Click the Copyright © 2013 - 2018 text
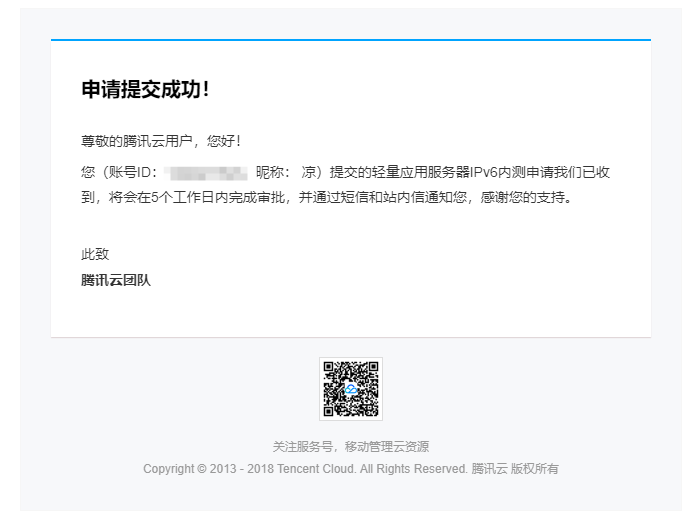The width and height of the screenshot is (699, 531). [x=208, y=468]
